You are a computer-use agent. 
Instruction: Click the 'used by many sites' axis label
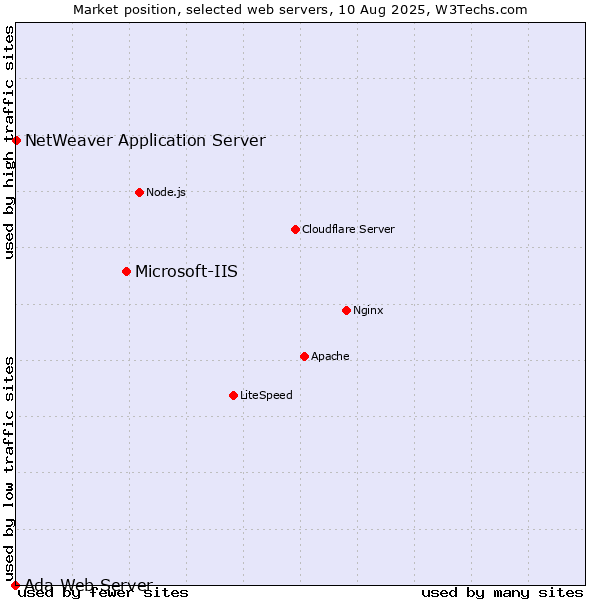[502, 593]
